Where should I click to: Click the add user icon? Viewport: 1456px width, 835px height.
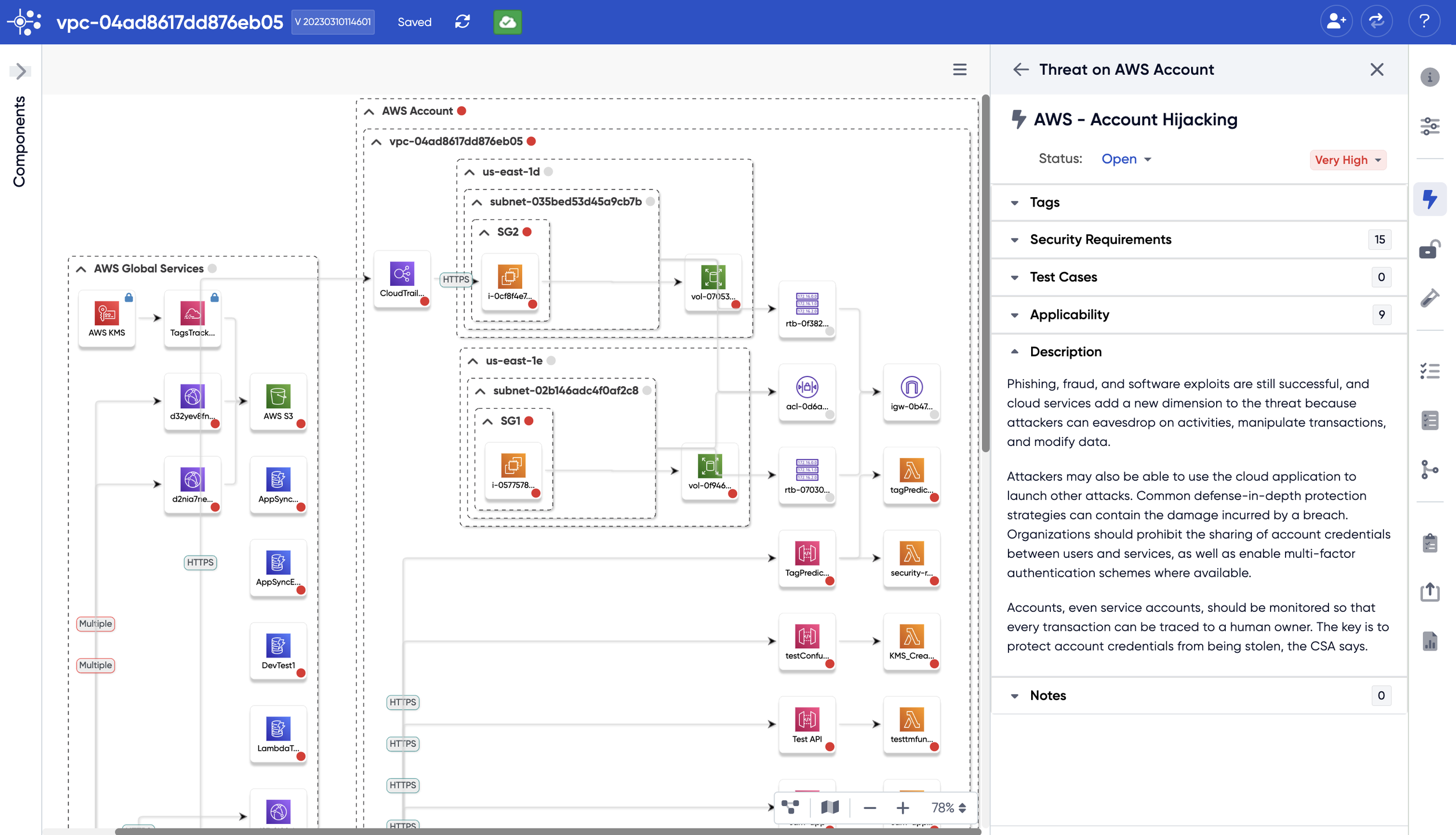pos(1336,22)
